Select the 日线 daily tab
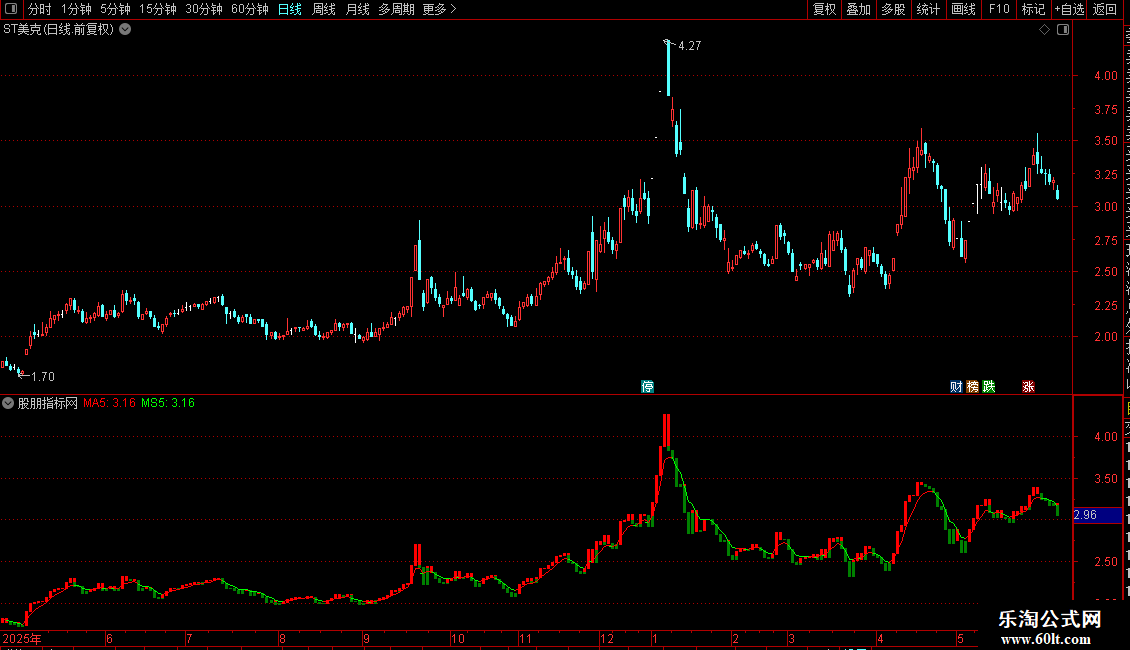1130x650 pixels. pos(290,9)
